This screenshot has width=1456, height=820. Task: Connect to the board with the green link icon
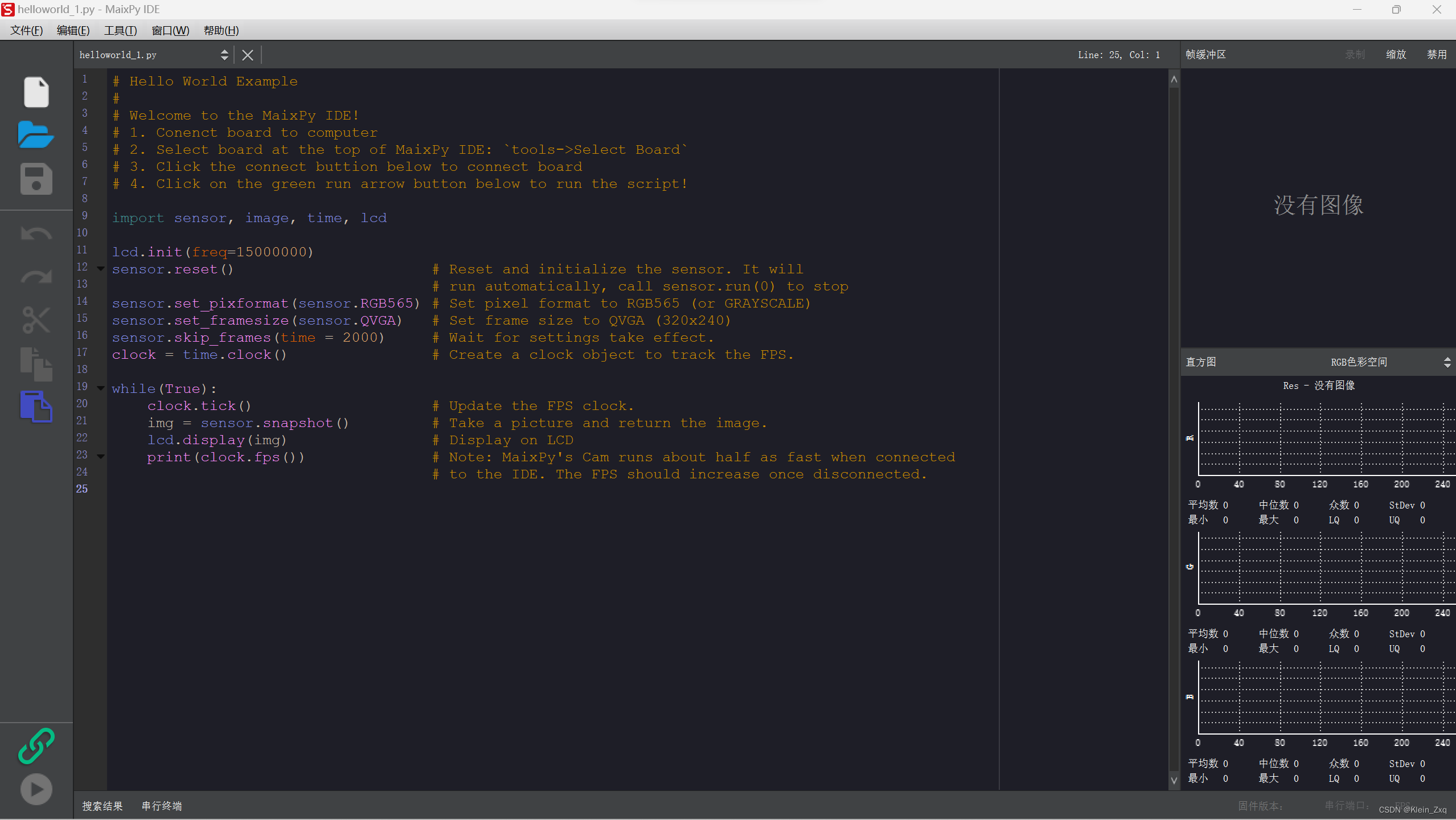coord(36,745)
